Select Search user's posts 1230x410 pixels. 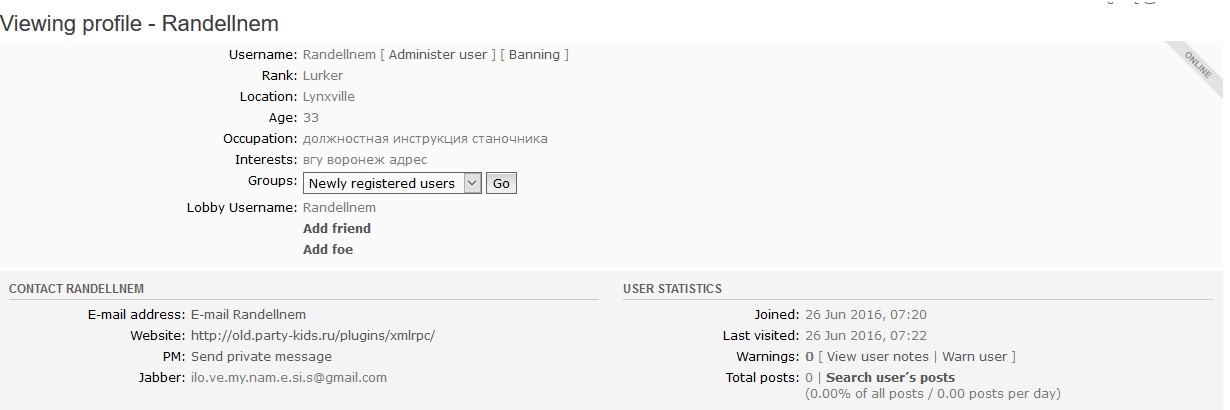point(890,378)
